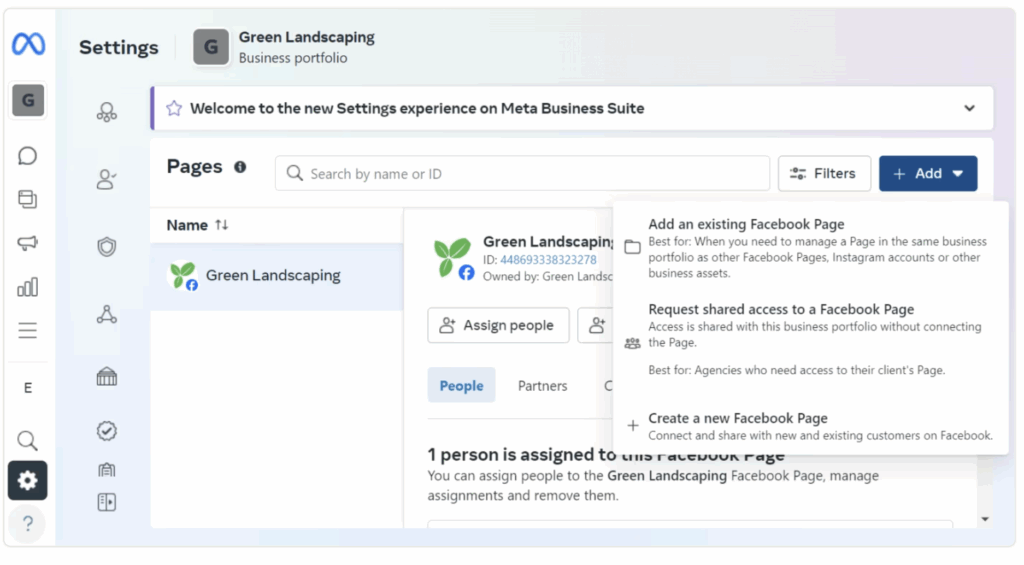Open the Business info building icon in settings sidebar
The image size is (1024, 565).
tap(106, 469)
